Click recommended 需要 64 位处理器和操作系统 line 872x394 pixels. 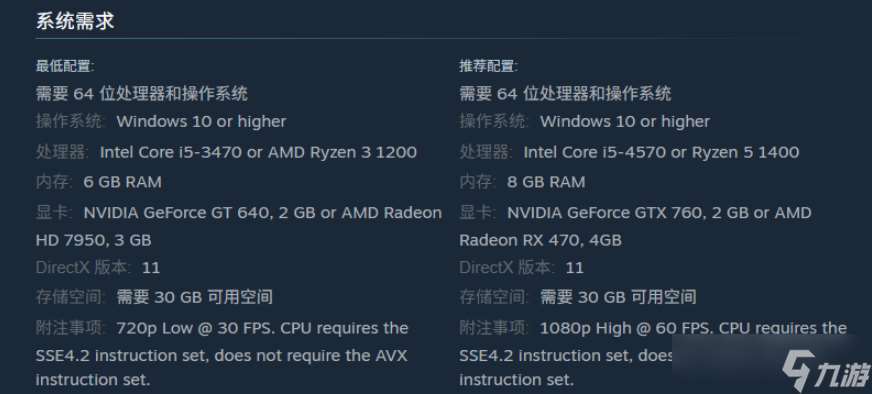565,93
